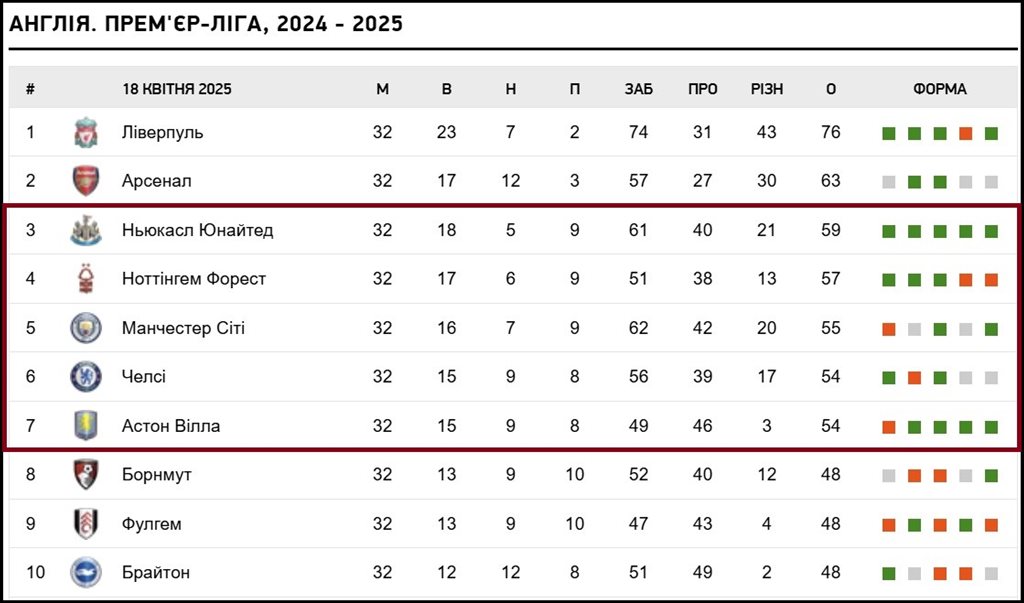1024x603 pixels.
Task: Select the Nottingham Forest tree crest
Action: 86,279
